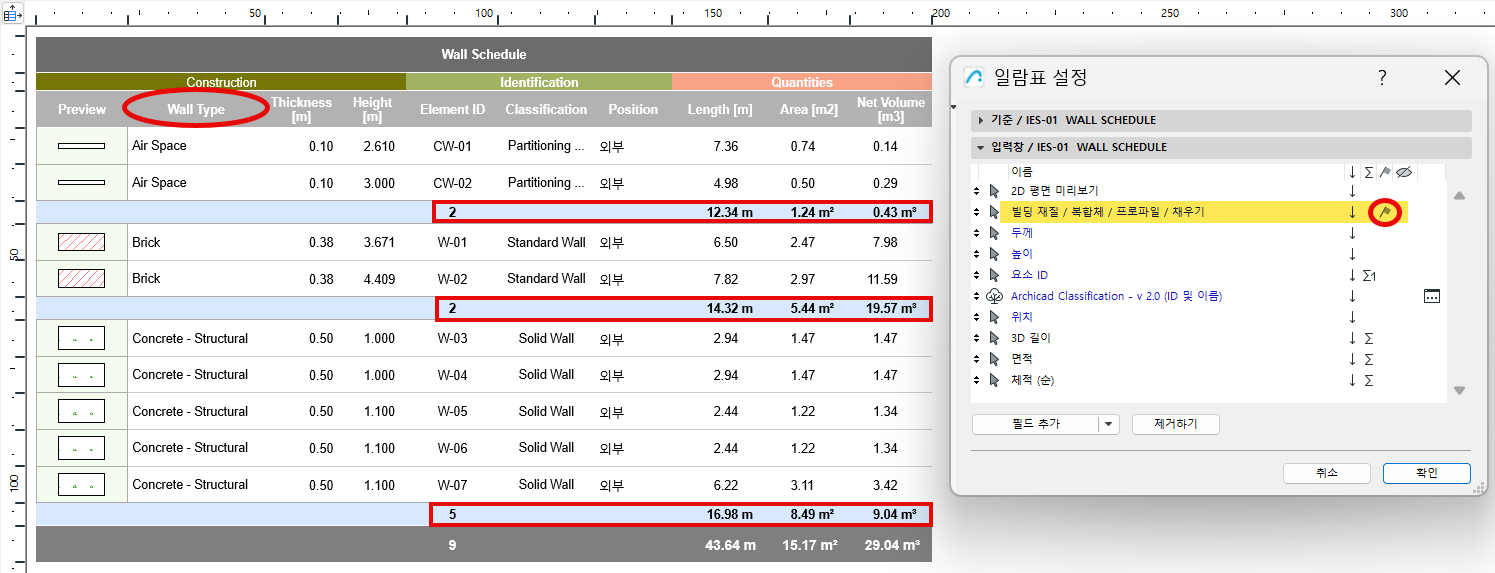Click the 제거하기 button
This screenshot has height=573, width=1495.
coord(1175,424)
